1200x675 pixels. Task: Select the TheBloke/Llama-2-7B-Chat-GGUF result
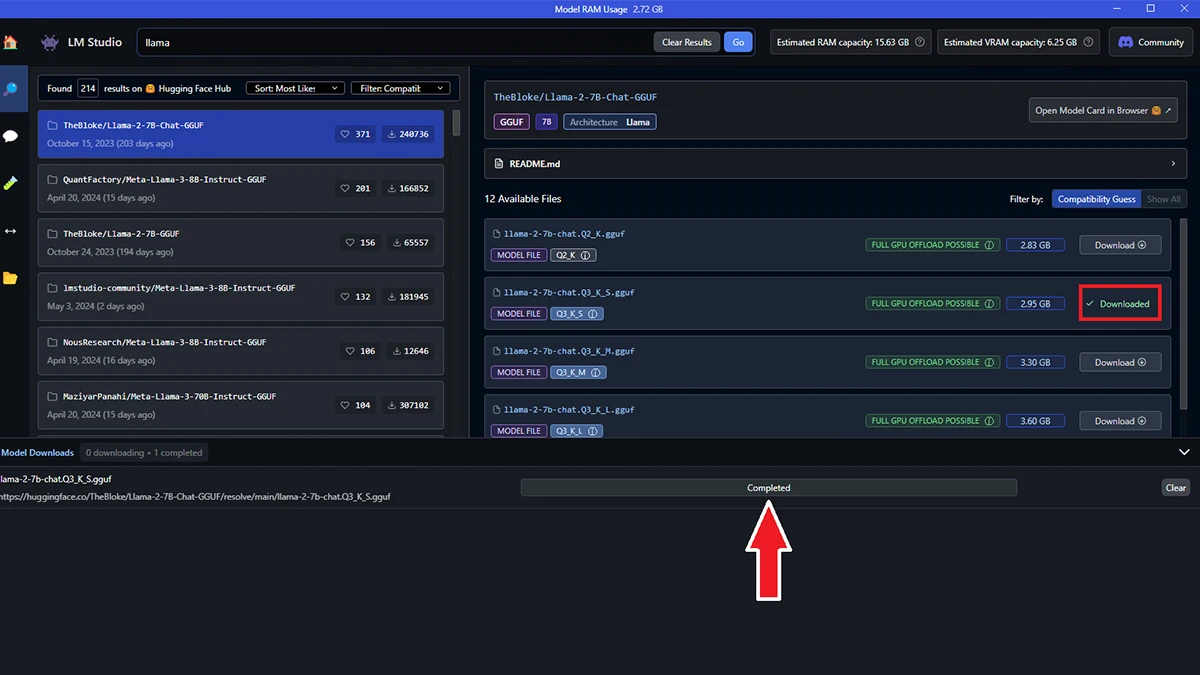[x=240, y=134]
